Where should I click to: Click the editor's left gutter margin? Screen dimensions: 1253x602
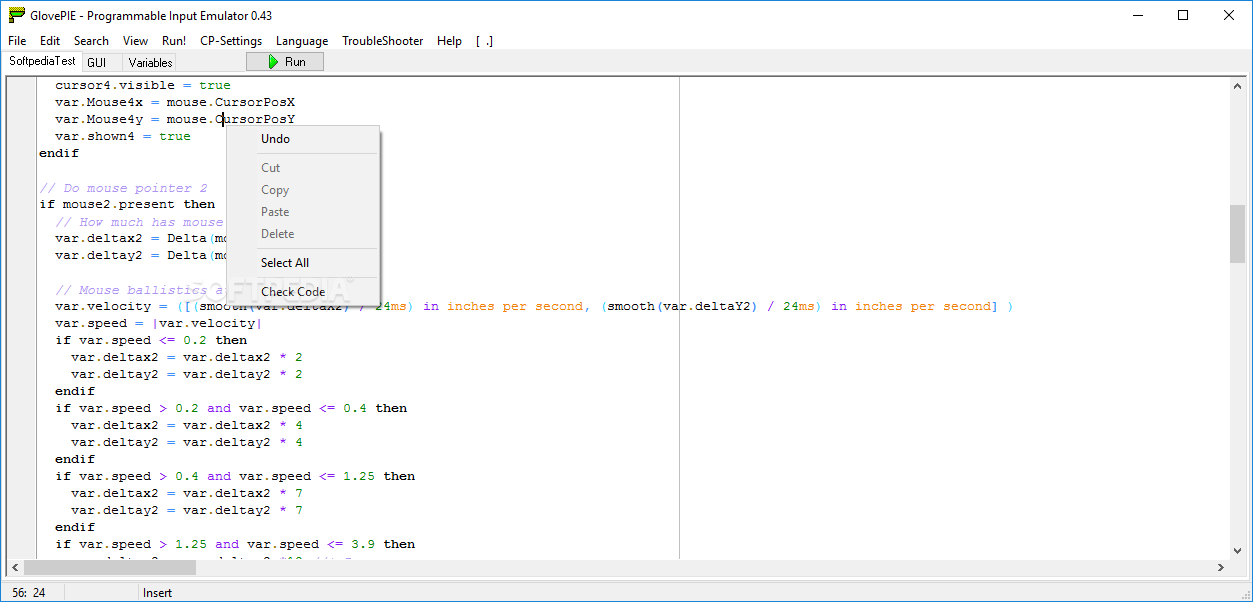coord(20,318)
